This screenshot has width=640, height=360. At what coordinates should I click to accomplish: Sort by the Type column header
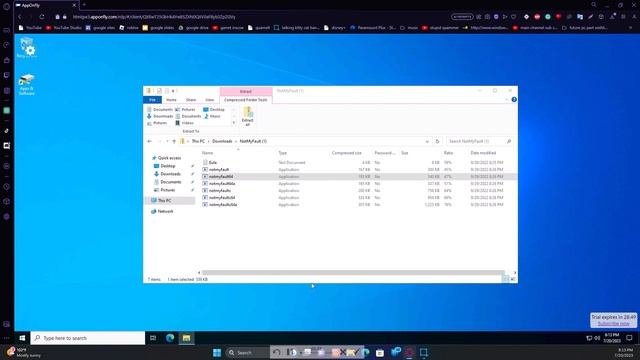[282, 153]
